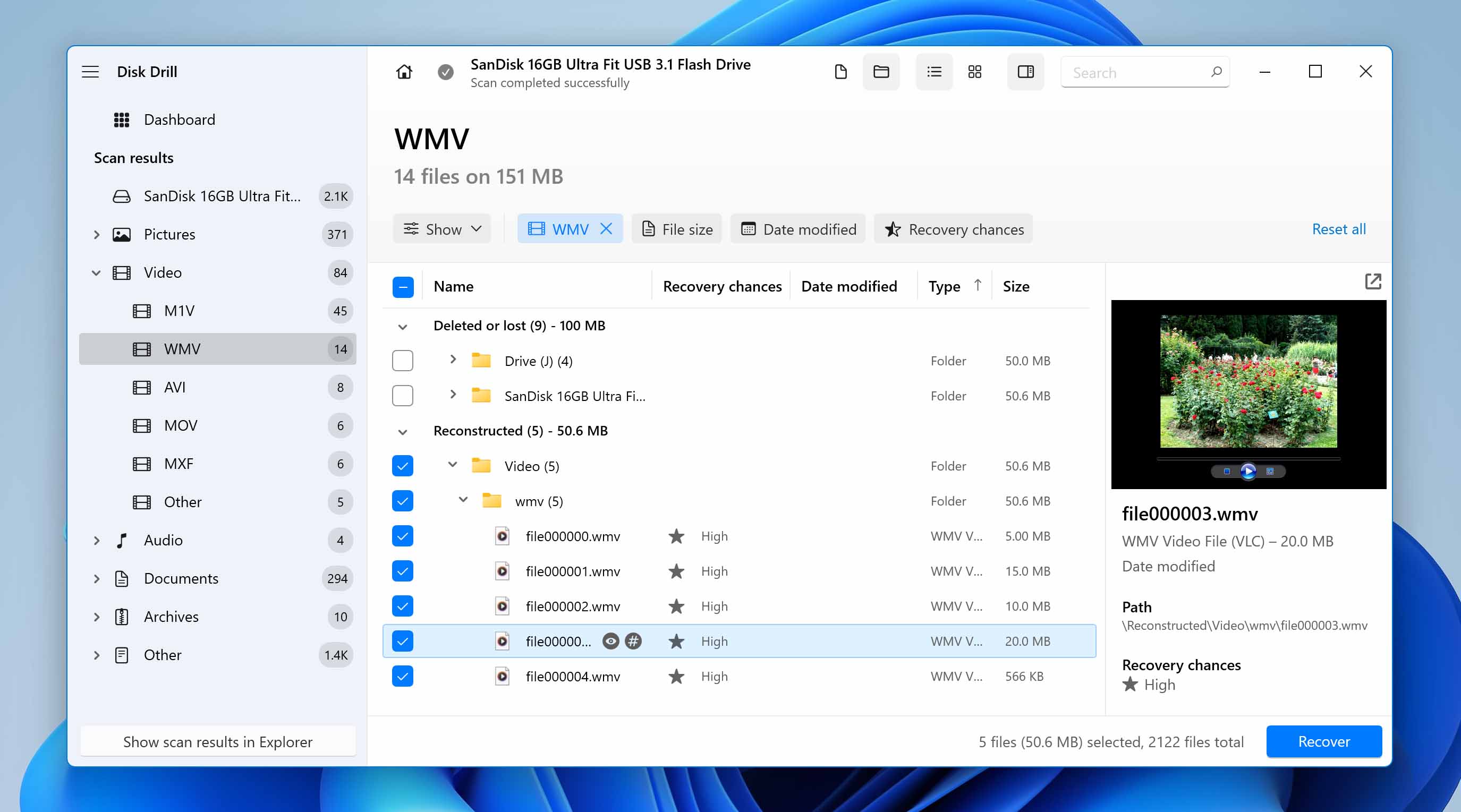1461x812 pixels.
Task: Click Reset all link
Action: (x=1338, y=229)
